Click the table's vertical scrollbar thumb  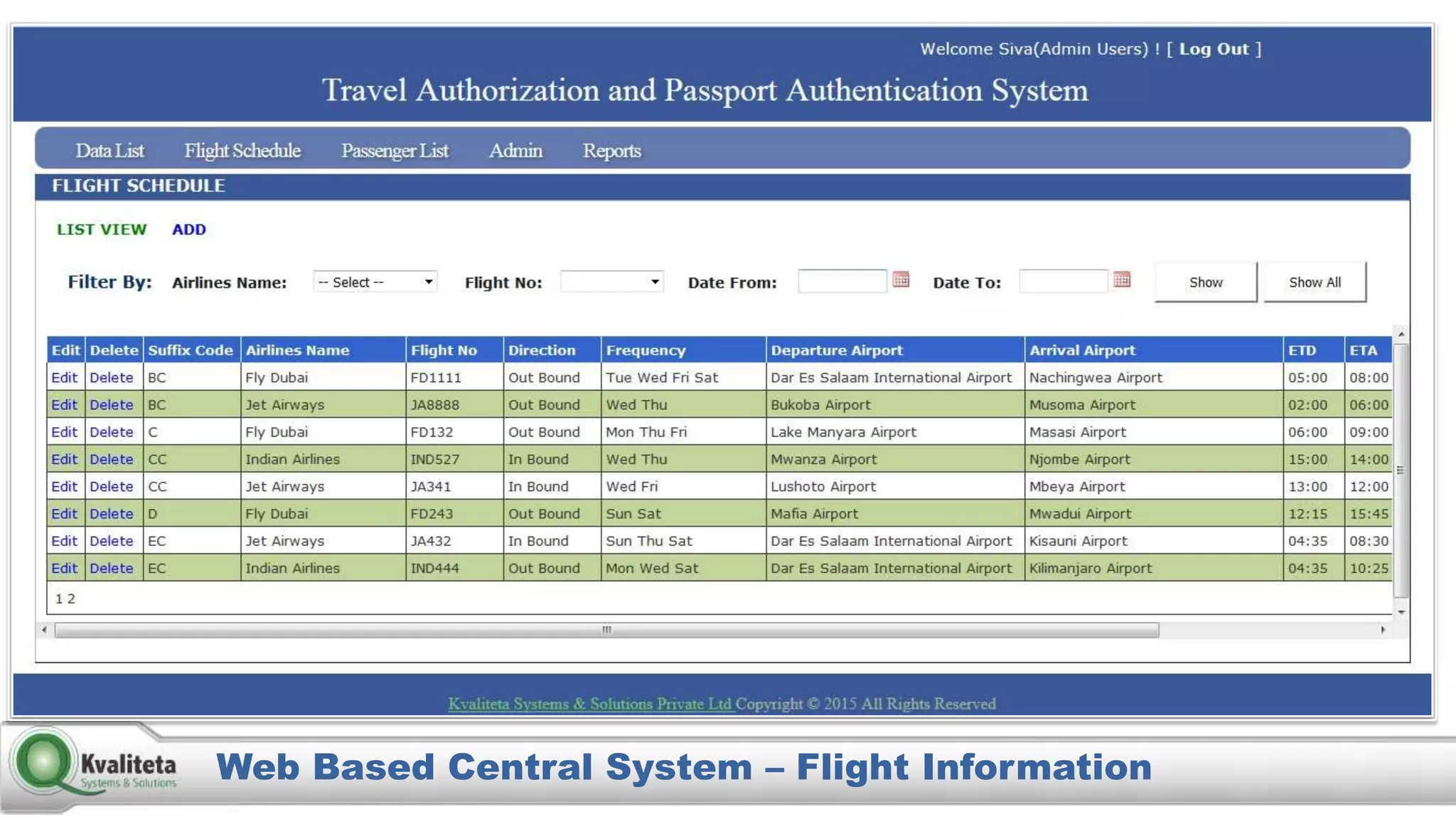[x=1401, y=471]
